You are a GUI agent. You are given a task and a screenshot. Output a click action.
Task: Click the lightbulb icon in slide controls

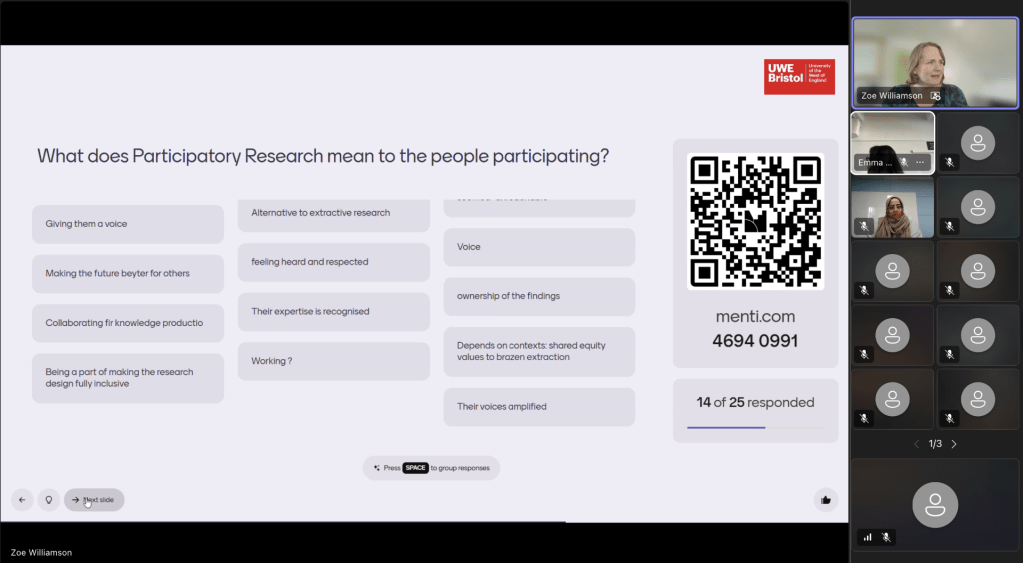[48, 500]
